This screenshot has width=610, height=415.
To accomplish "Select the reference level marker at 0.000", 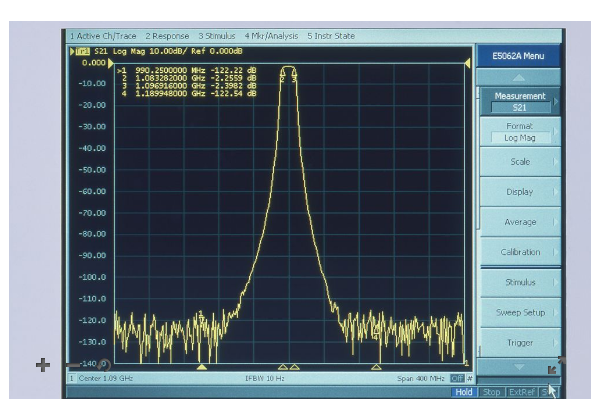I will pyautogui.click(x=112, y=63).
